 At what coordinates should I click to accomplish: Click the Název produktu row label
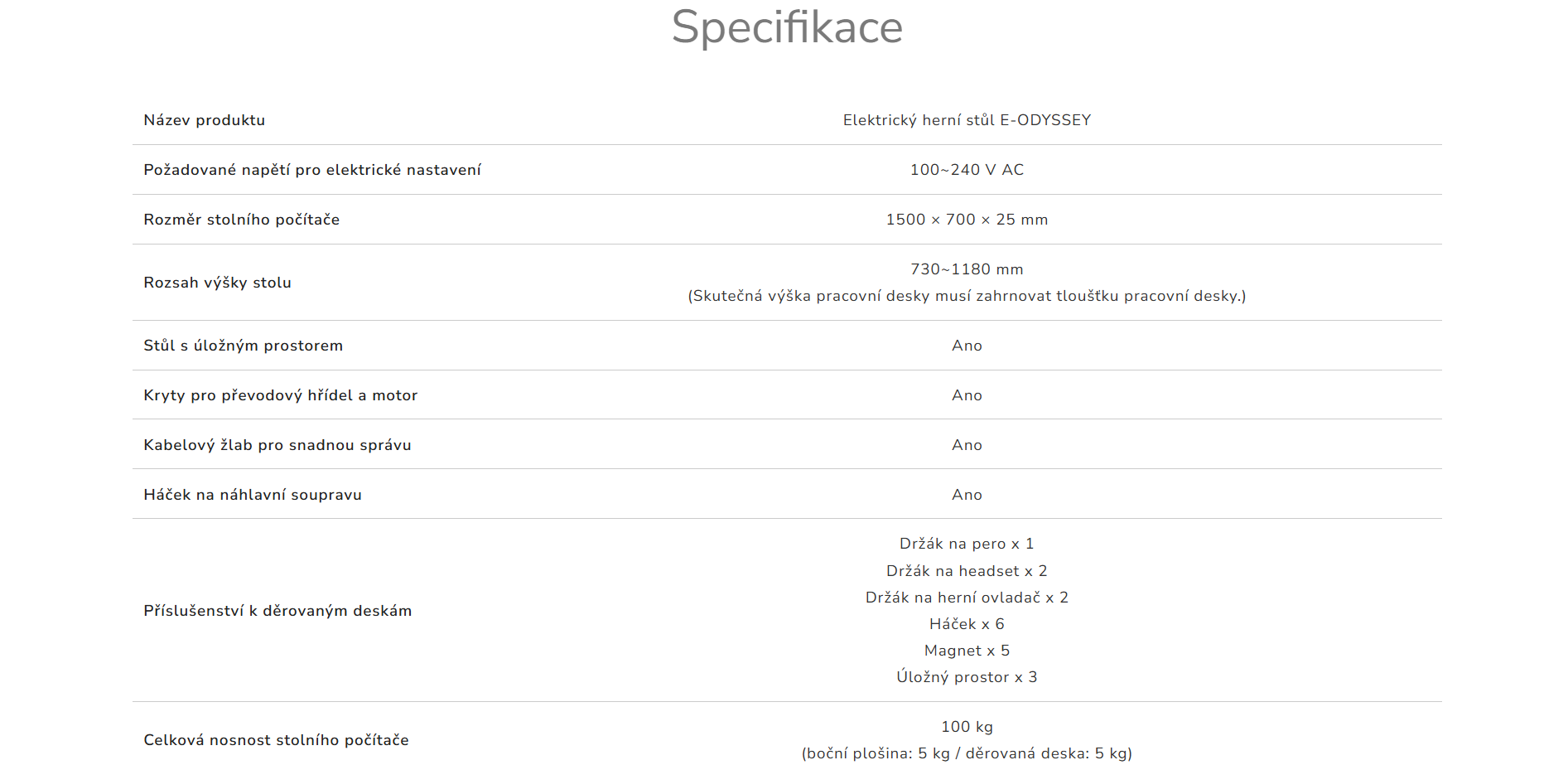(x=204, y=120)
